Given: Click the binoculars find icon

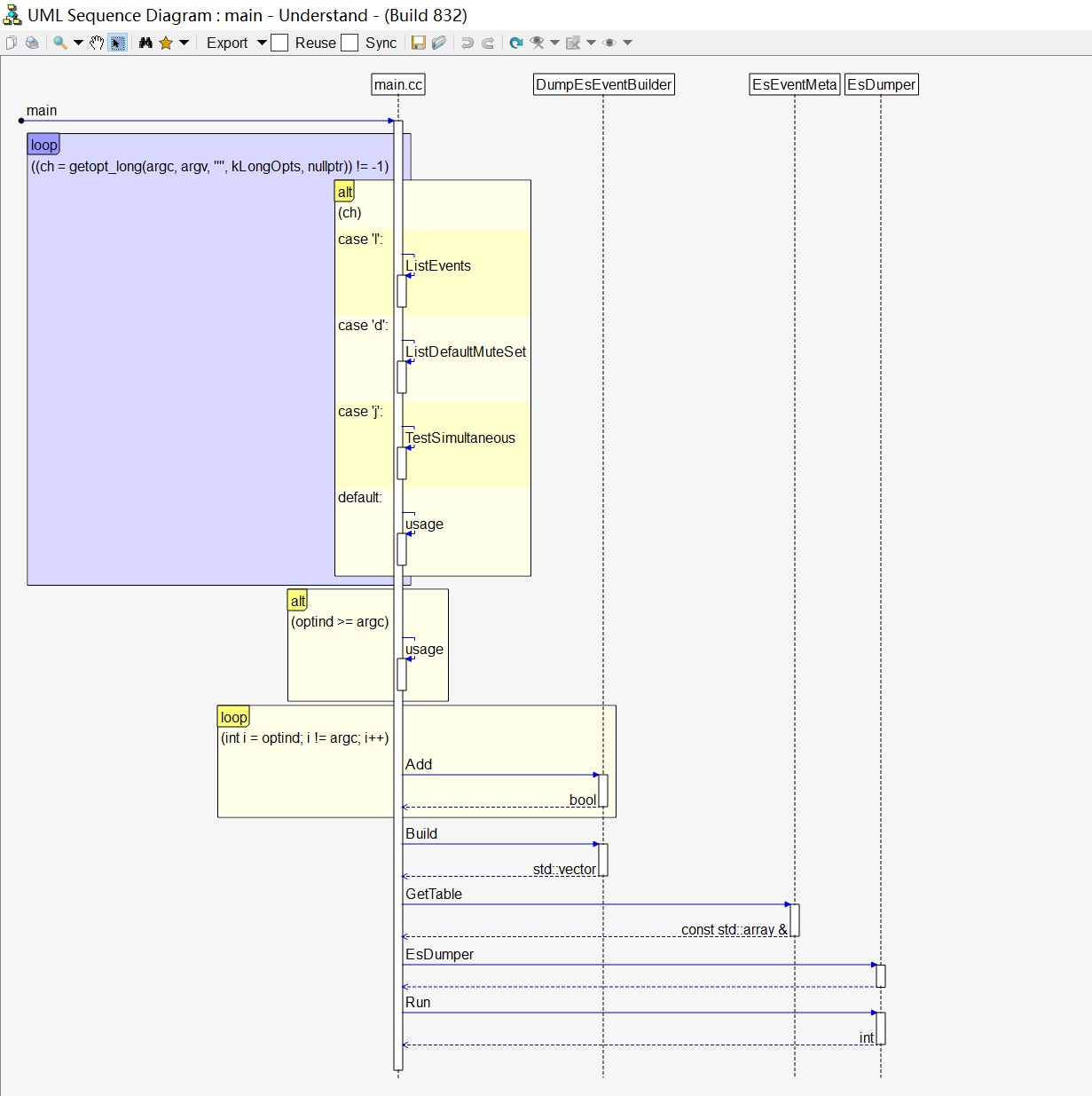Looking at the screenshot, I should pyautogui.click(x=145, y=43).
